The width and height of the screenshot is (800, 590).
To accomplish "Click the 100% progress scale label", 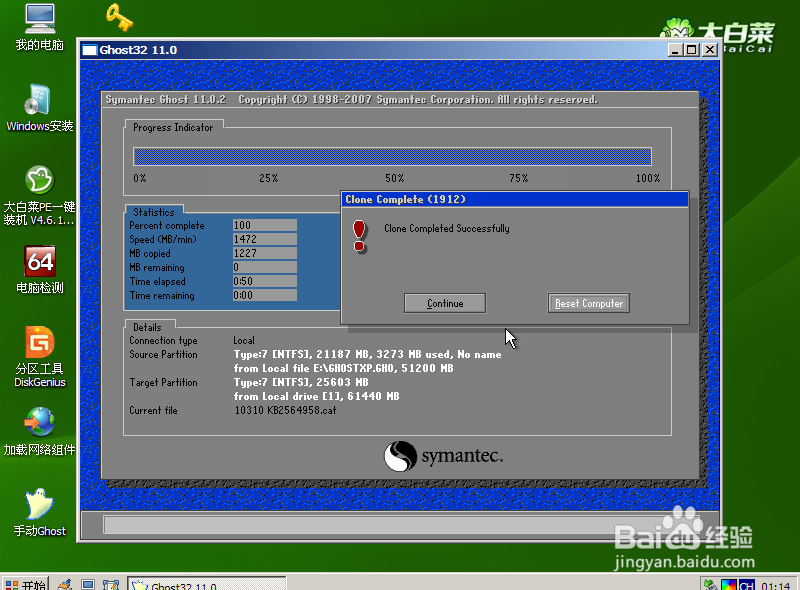I will 648,178.
